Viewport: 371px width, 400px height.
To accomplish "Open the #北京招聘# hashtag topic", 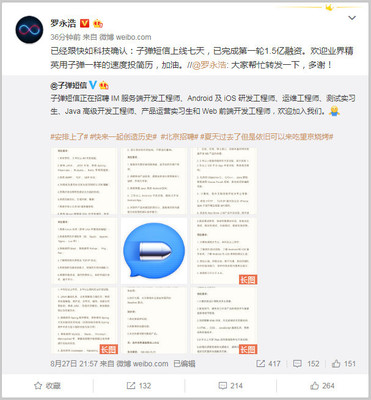I will point(179,137).
